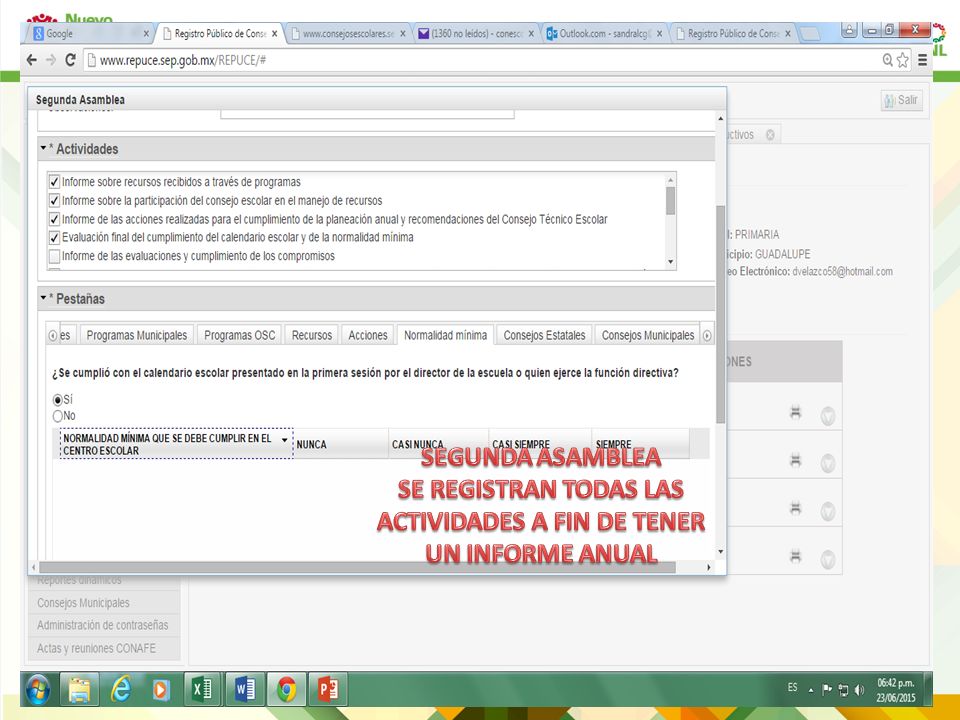This screenshot has height=720, width=960.
Task: Uncheck 'Evaluación final del cumplimiento del calendario escolar'
Action: point(54,238)
